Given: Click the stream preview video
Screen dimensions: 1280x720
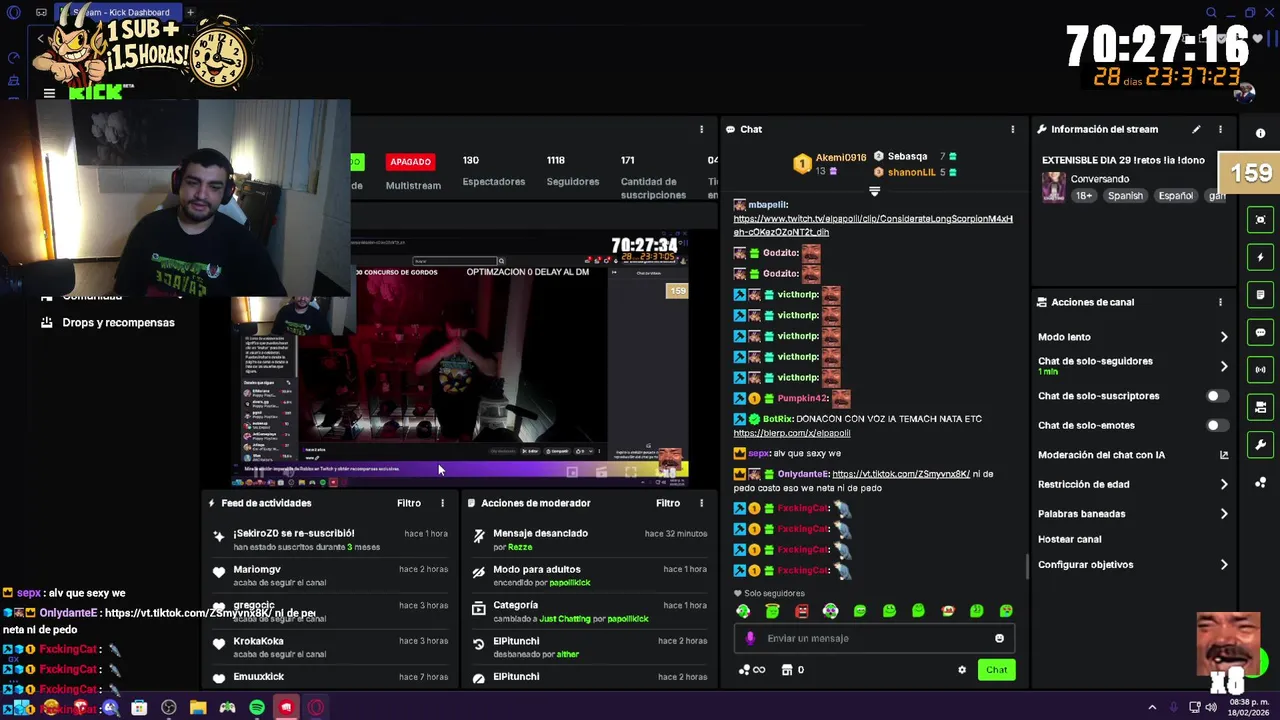Looking at the screenshot, I should point(460,360).
